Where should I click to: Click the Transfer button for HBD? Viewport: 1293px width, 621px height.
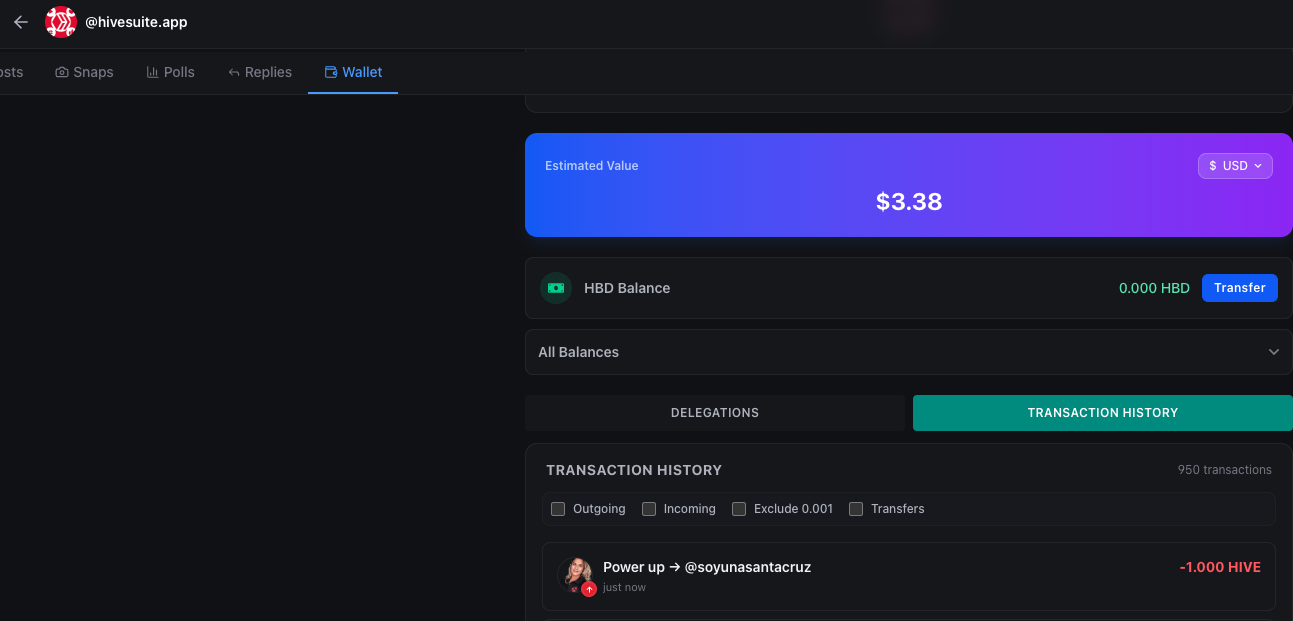coord(1240,288)
